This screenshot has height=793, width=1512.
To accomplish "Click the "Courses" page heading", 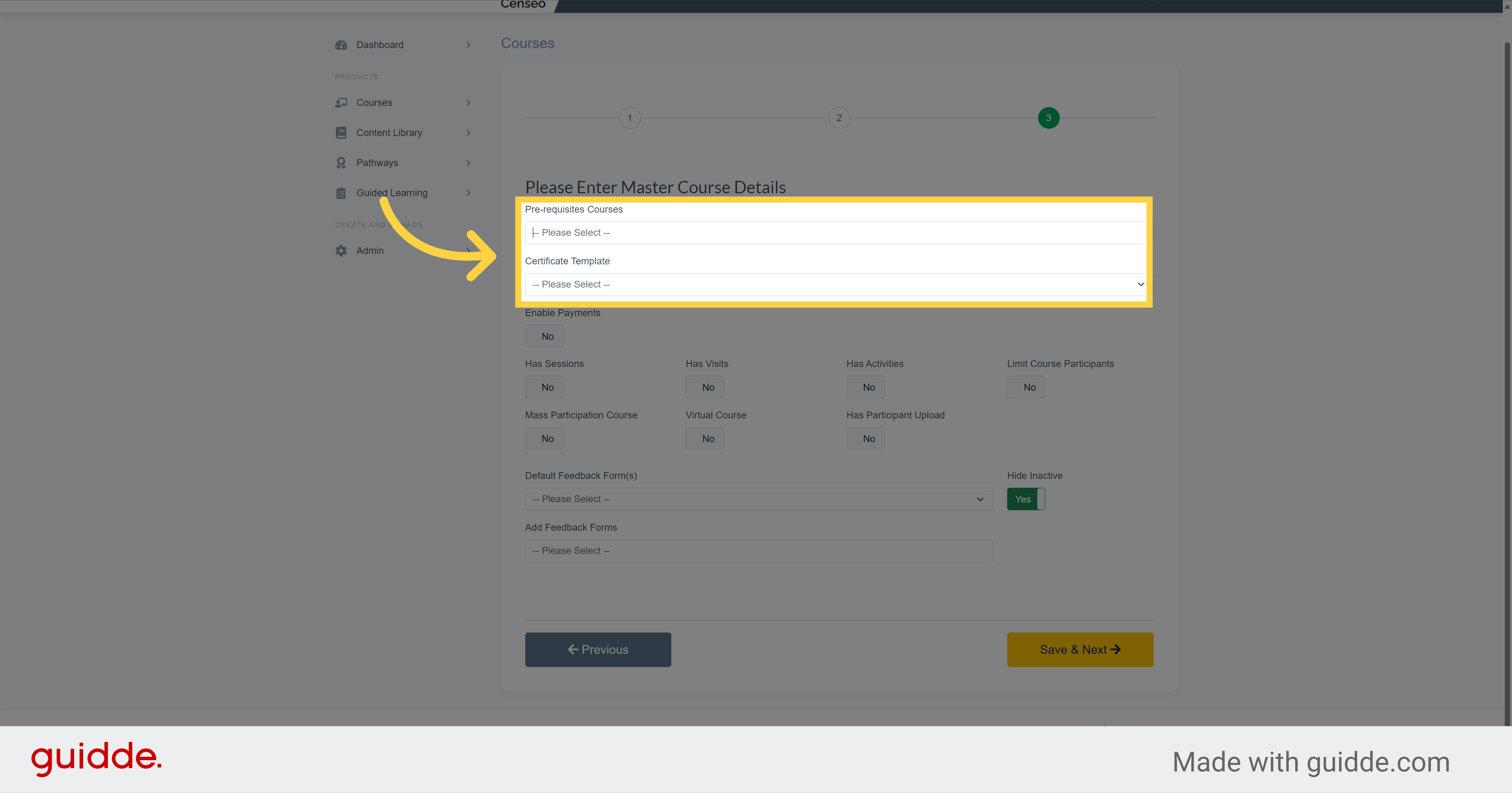I will [x=527, y=43].
